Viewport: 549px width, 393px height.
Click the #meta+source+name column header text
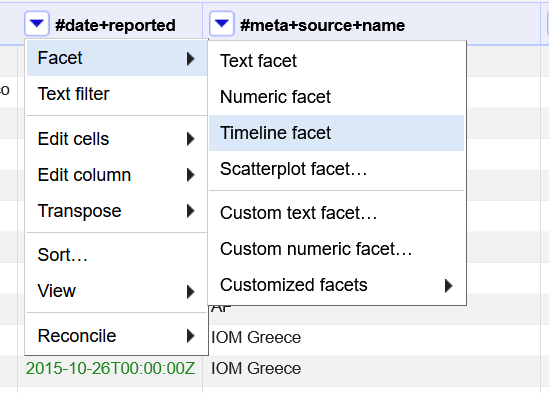322,26
